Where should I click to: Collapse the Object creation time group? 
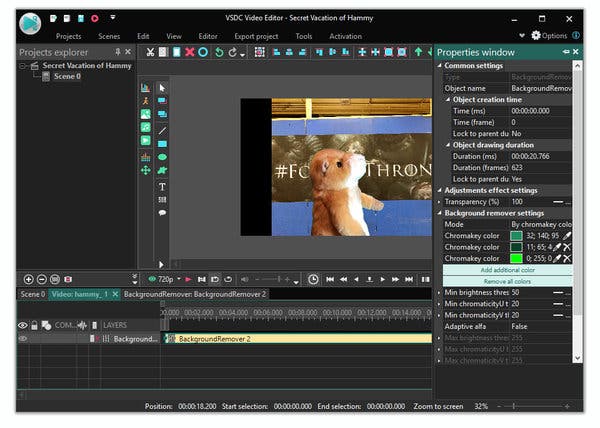click(x=448, y=99)
